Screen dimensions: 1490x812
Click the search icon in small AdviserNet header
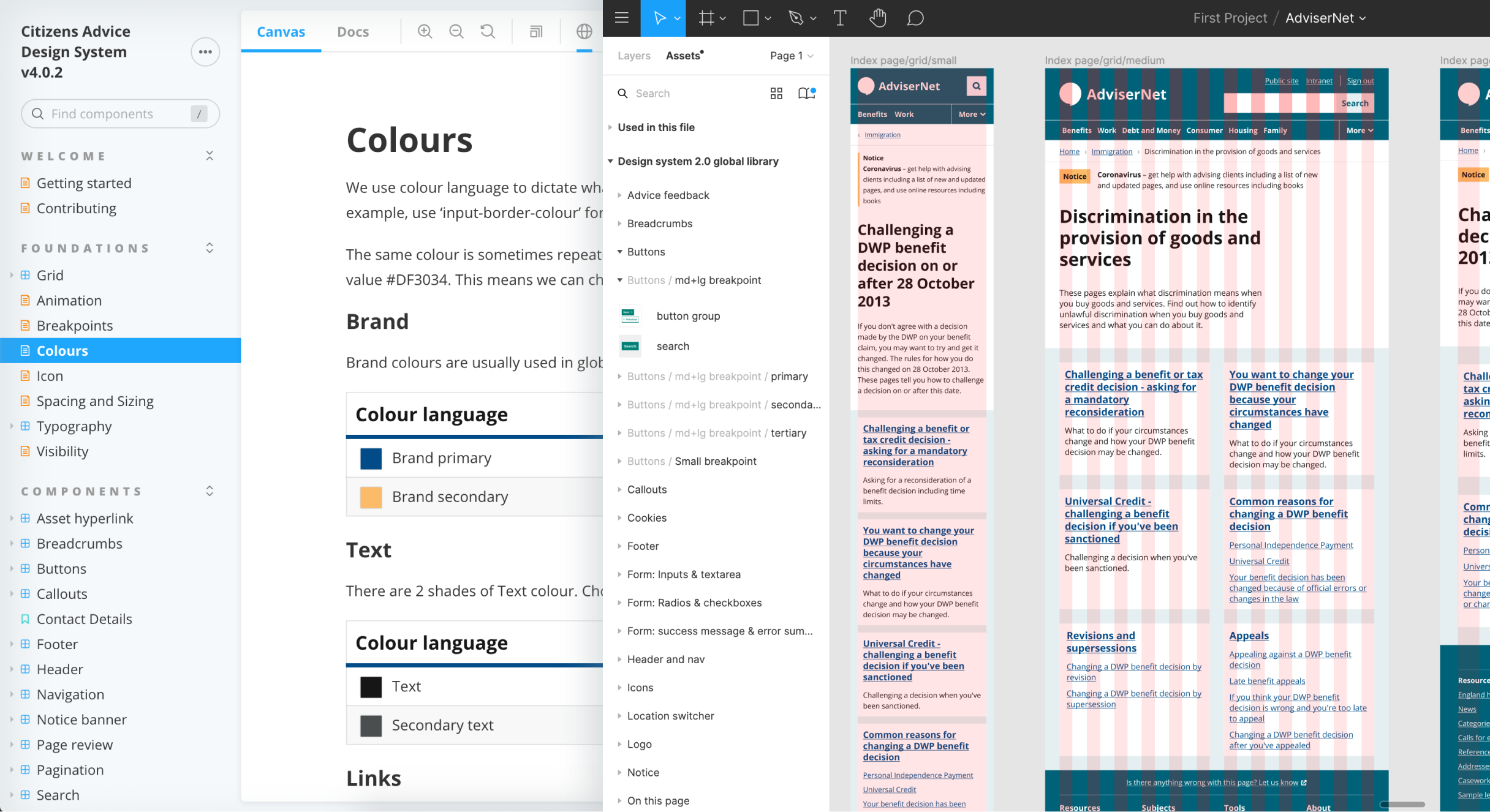click(977, 86)
